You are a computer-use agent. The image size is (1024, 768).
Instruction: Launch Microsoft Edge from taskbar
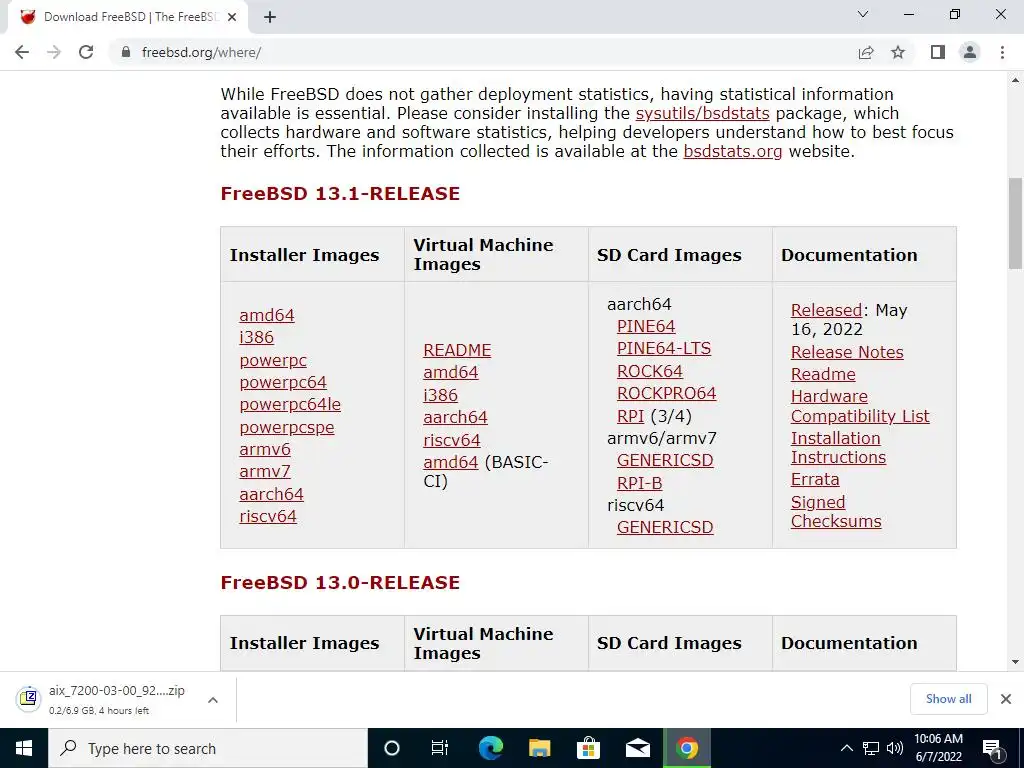click(x=490, y=748)
